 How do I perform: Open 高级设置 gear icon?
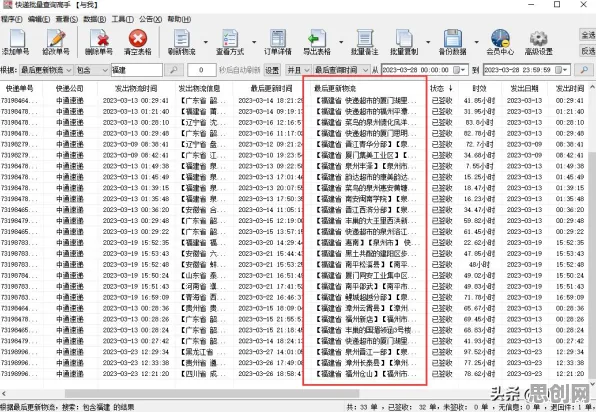click(x=539, y=42)
